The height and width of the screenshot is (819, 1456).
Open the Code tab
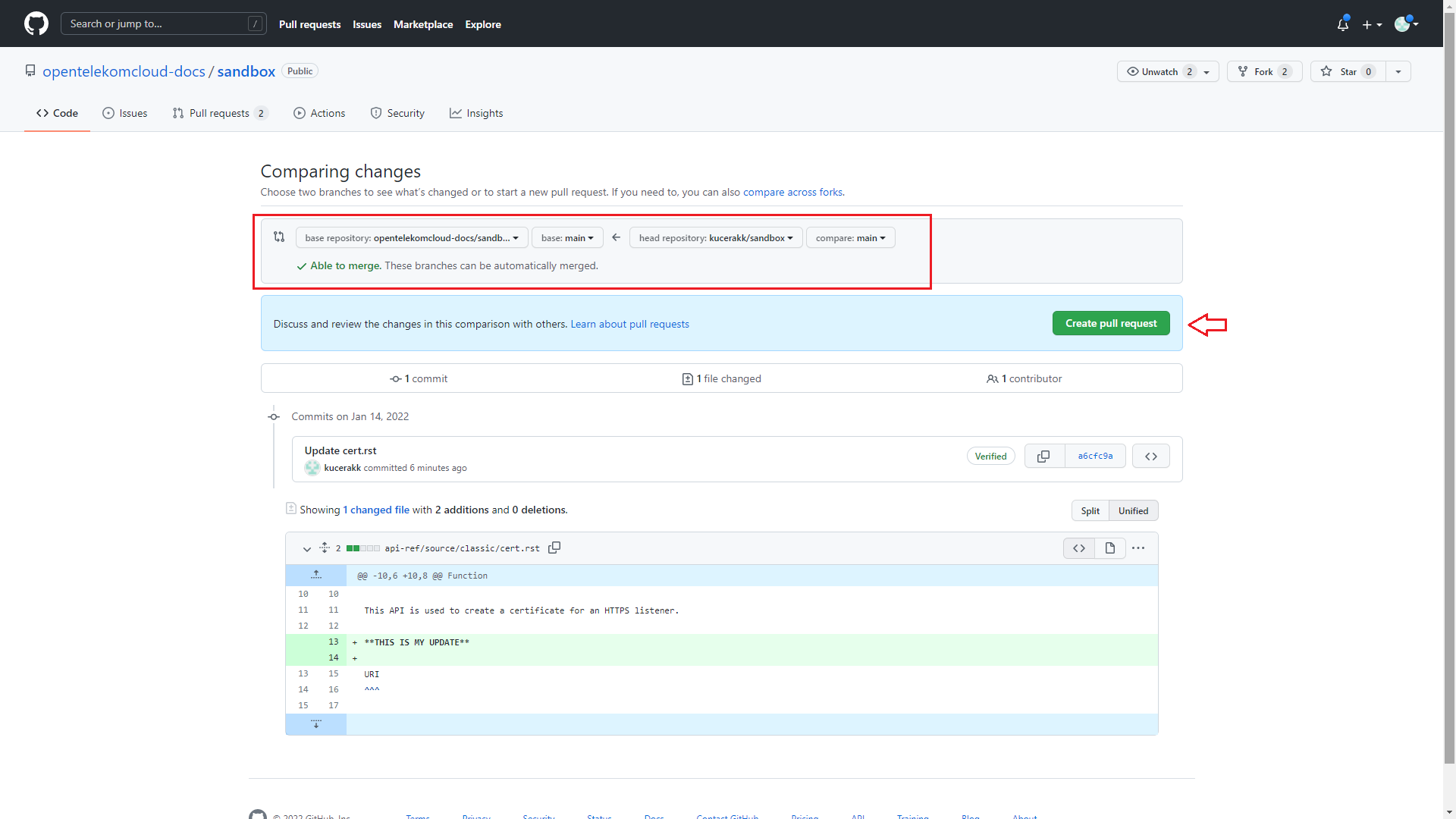(57, 113)
